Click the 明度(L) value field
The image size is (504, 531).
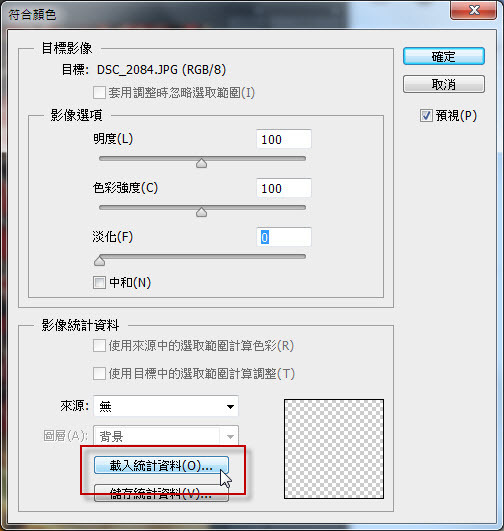[x=284, y=139]
